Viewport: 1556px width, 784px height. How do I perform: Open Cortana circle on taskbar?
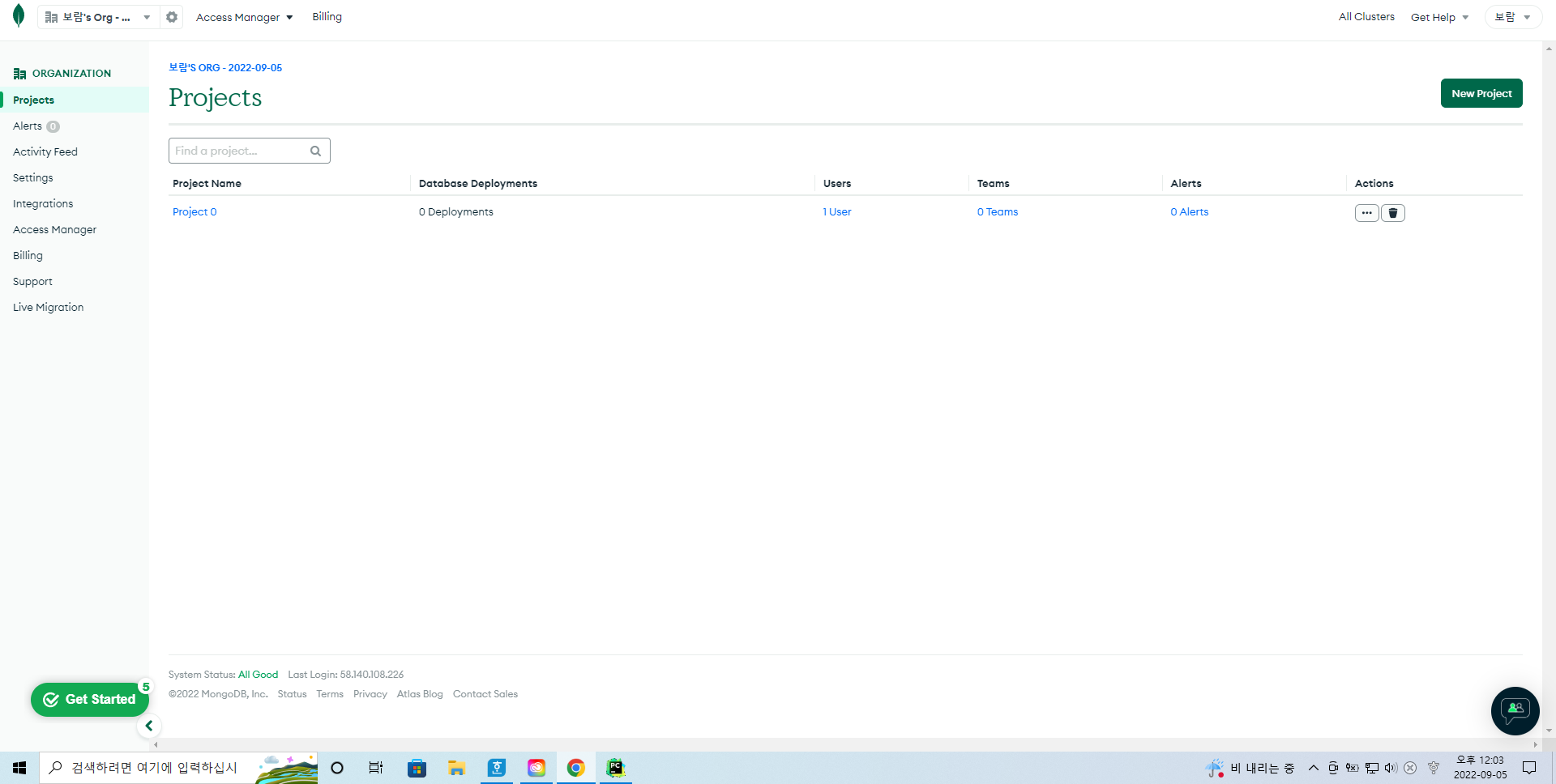(x=337, y=768)
